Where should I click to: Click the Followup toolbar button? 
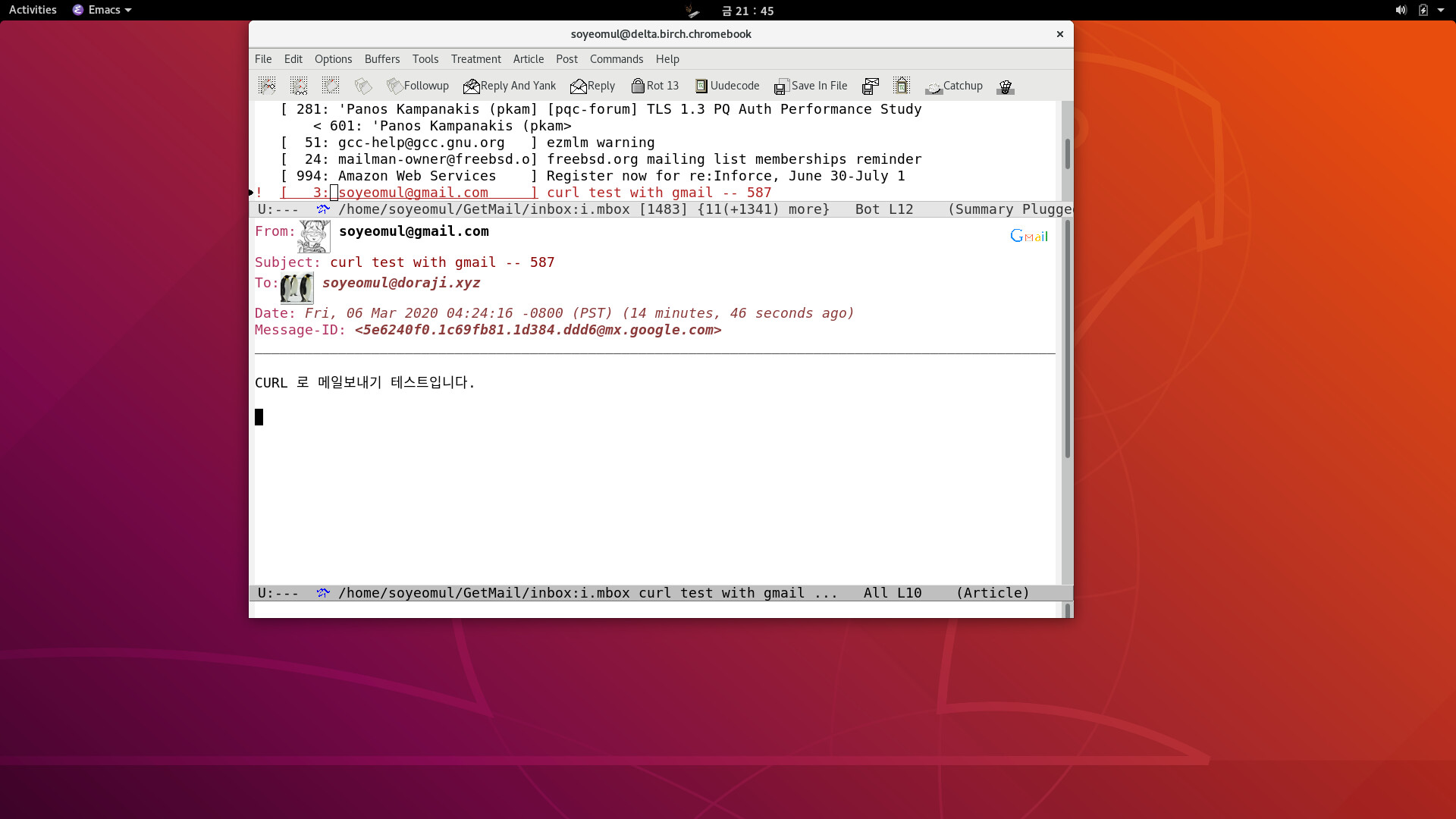click(417, 86)
